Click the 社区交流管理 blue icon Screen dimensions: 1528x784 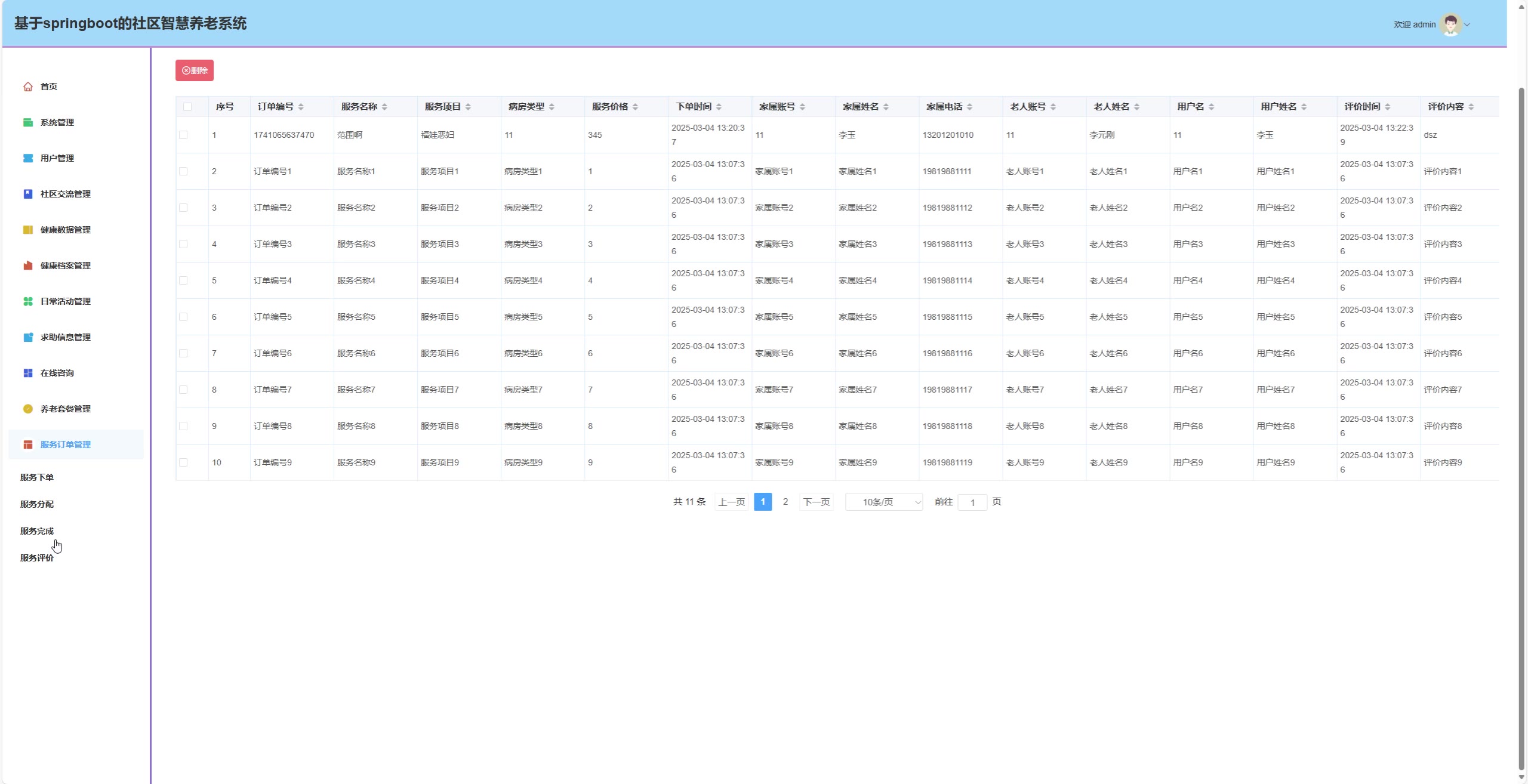pyautogui.click(x=28, y=194)
